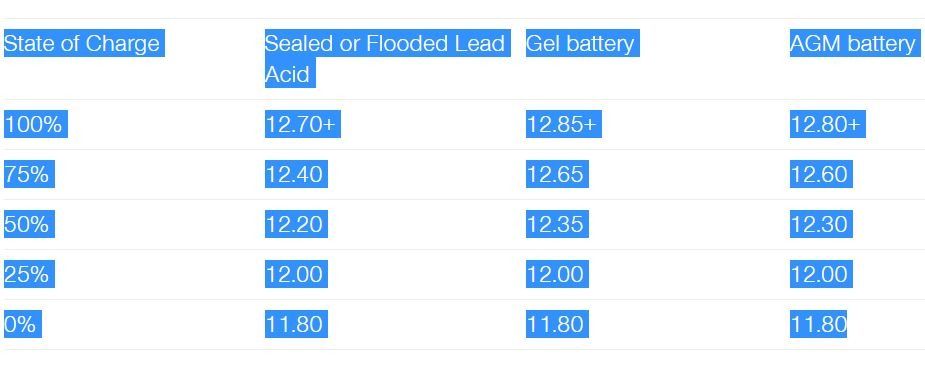This screenshot has height=368, width=925.
Task: Select the 12.30 AGM cell
Action: [x=821, y=224]
